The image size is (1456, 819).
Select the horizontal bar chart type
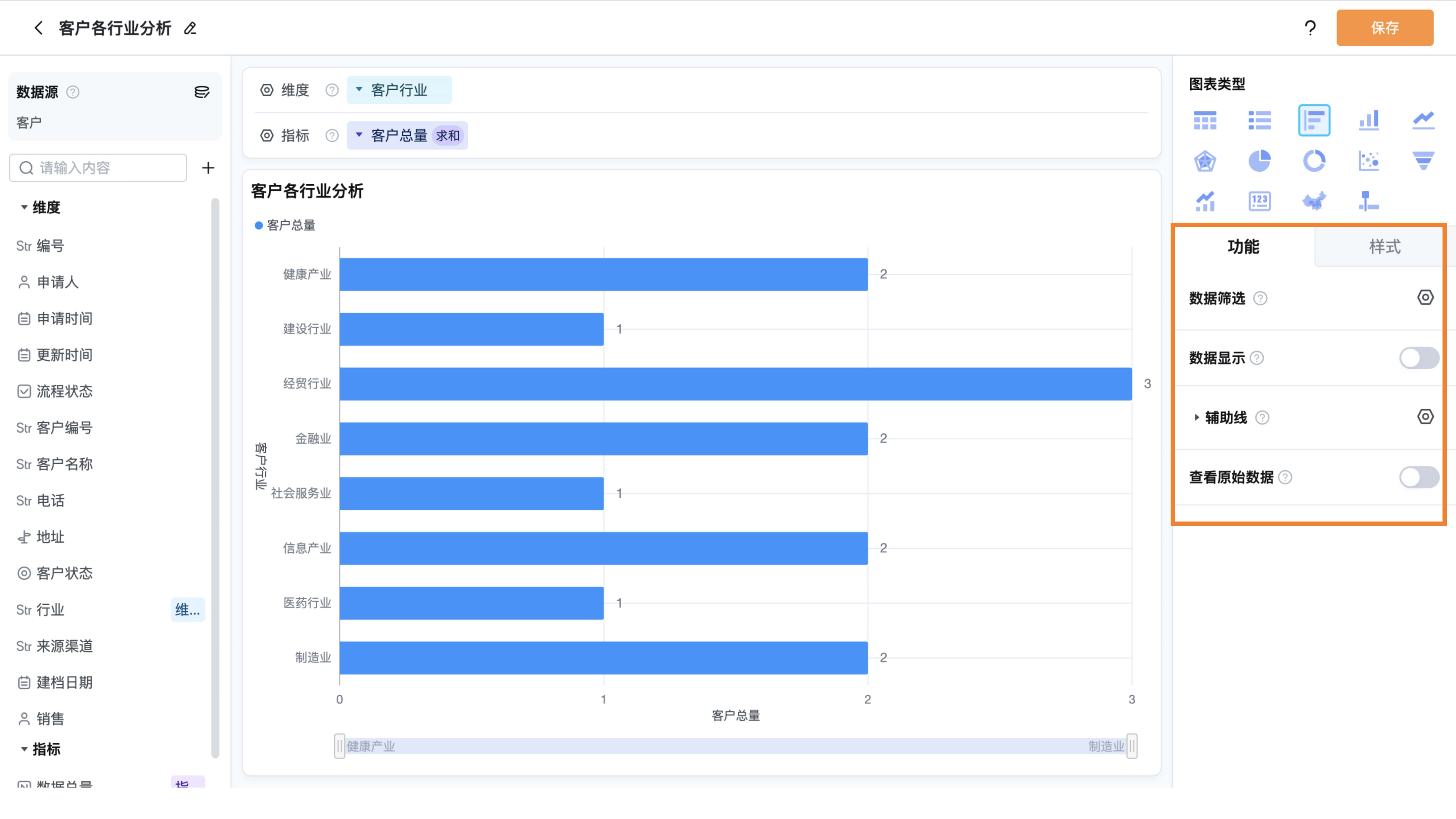tap(1314, 120)
